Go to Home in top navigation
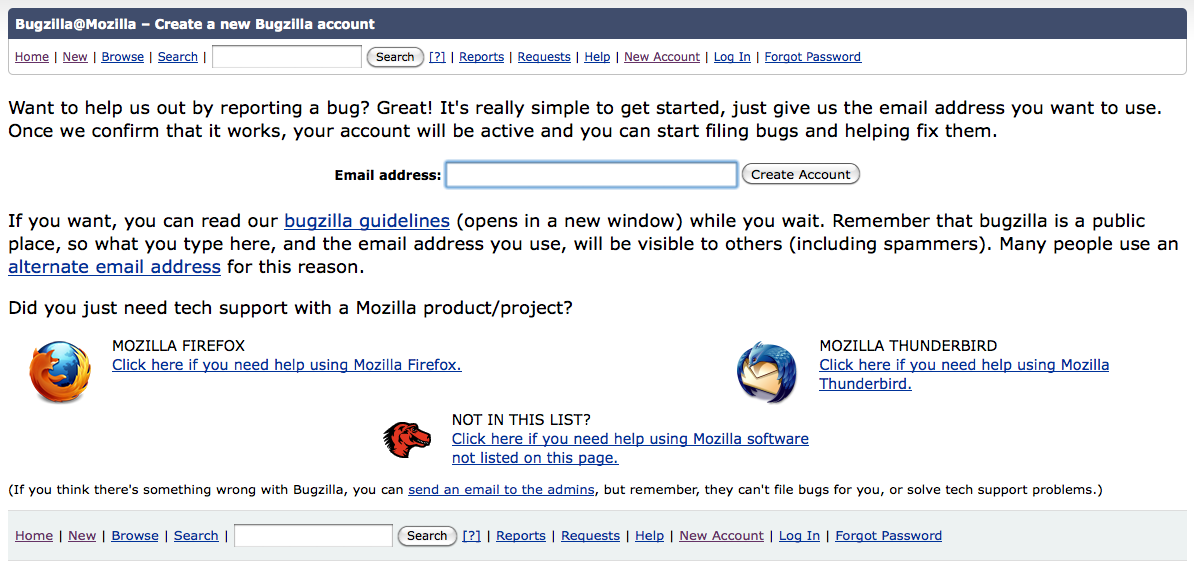 click(32, 57)
